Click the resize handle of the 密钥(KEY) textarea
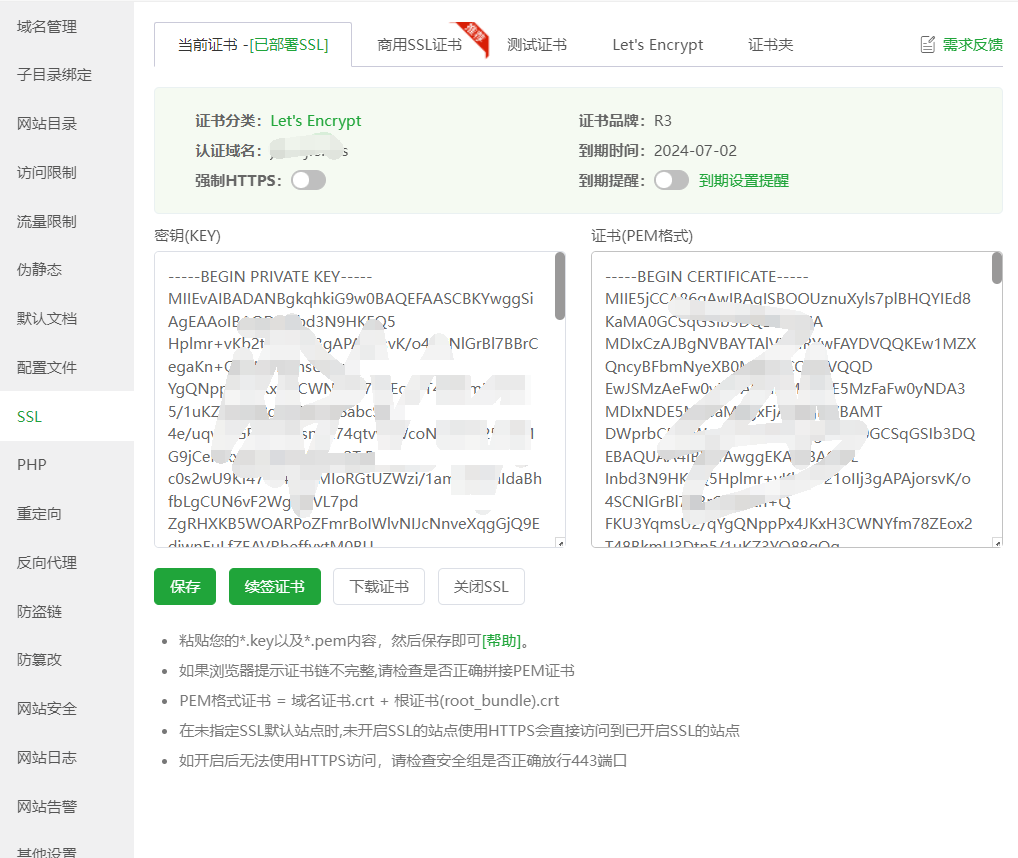This screenshot has width=1018, height=858. [560, 543]
